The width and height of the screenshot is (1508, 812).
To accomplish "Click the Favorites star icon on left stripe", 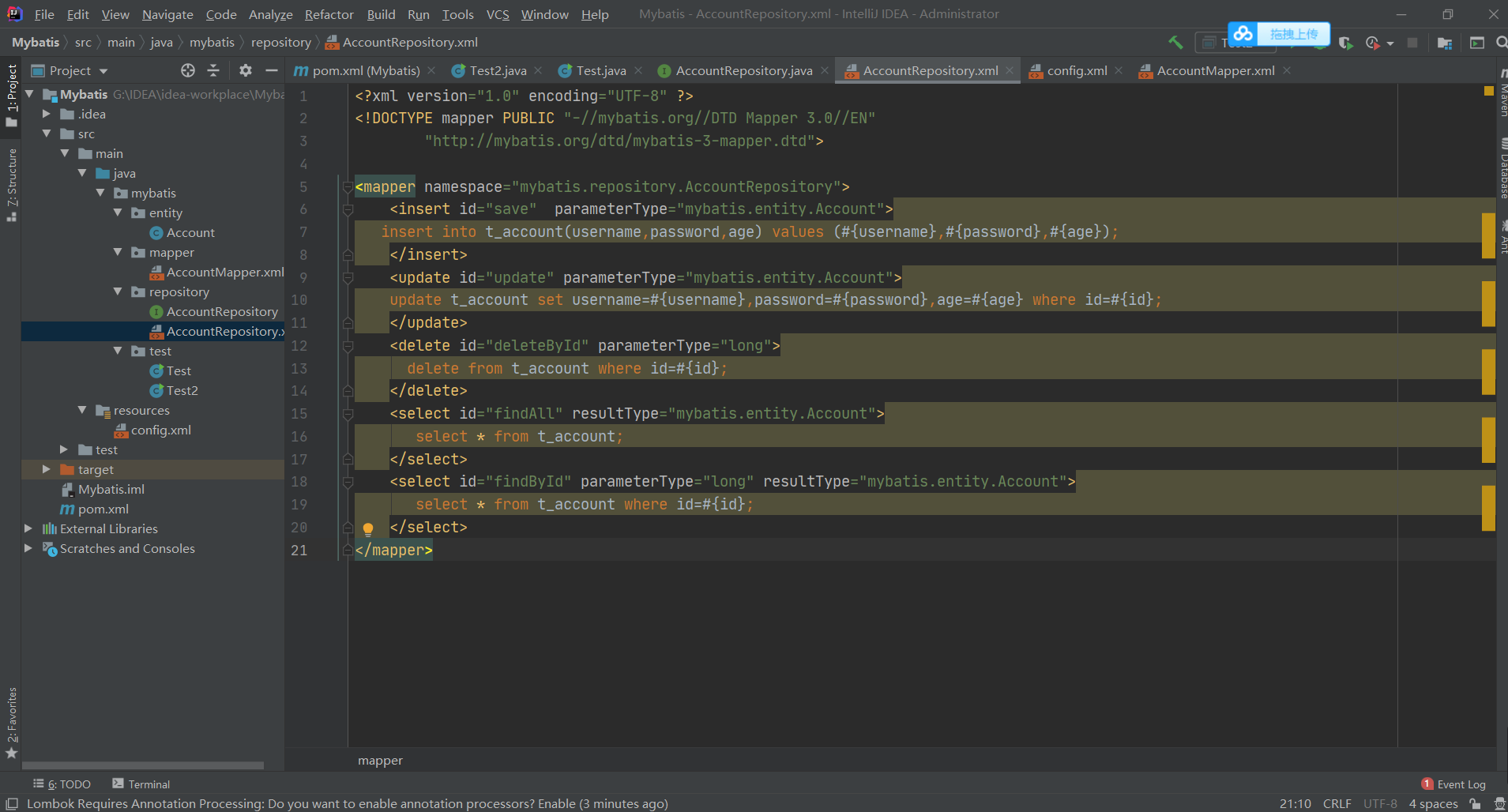I will 11,753.
